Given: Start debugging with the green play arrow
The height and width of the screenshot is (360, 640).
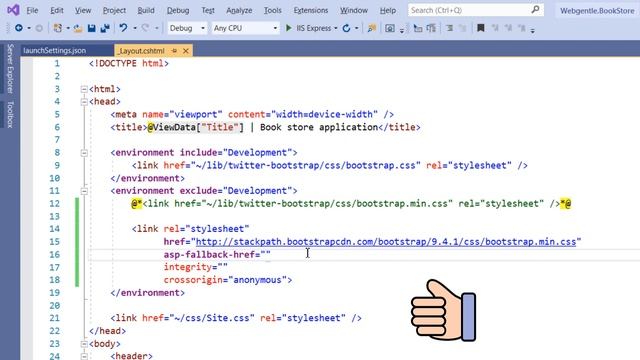Looking at the screenshot, I should point(289,28).
